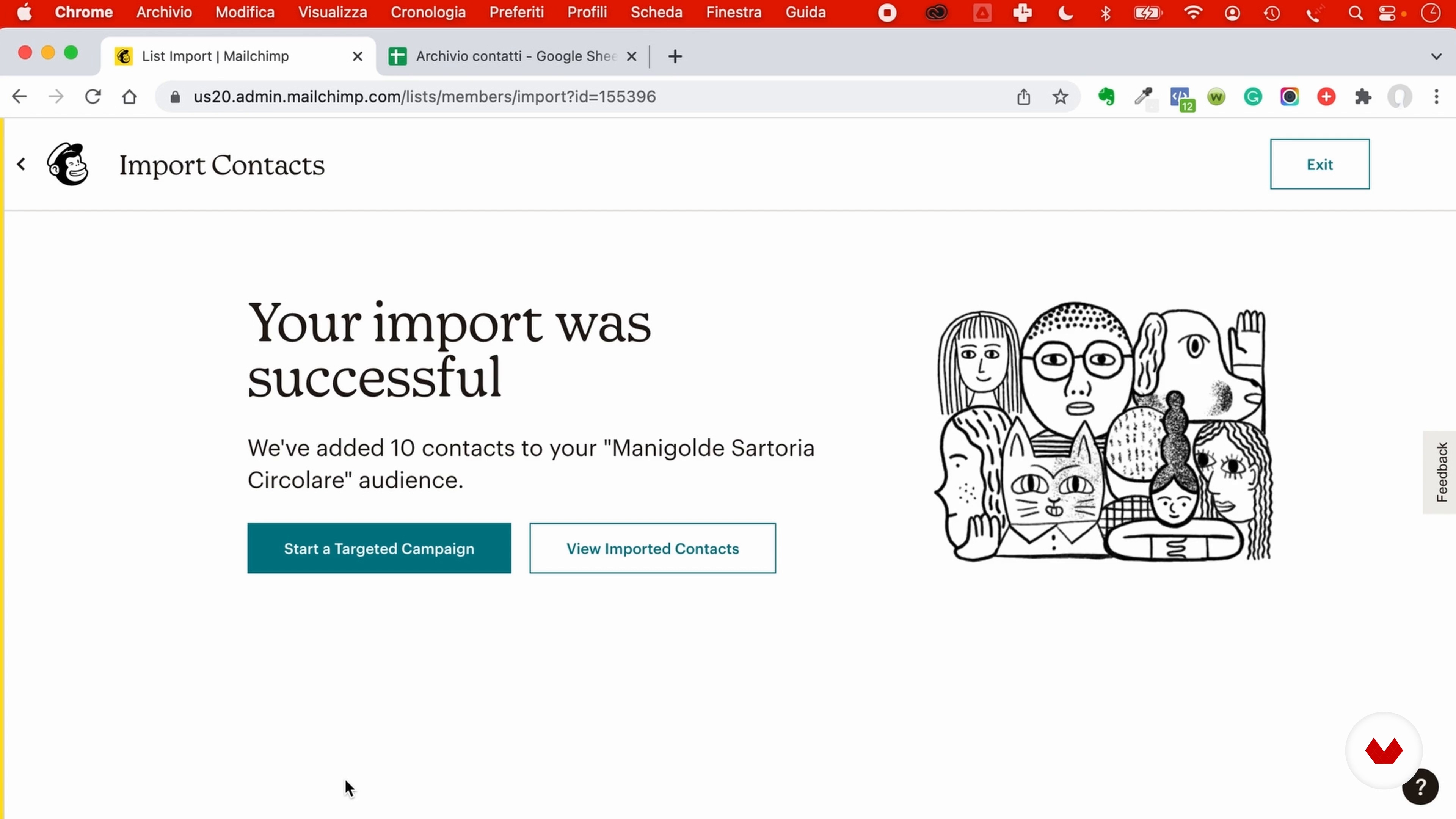Click the red floating badge icon
The width and height of the screenshot is (1456, 819).
point(1384,751)
